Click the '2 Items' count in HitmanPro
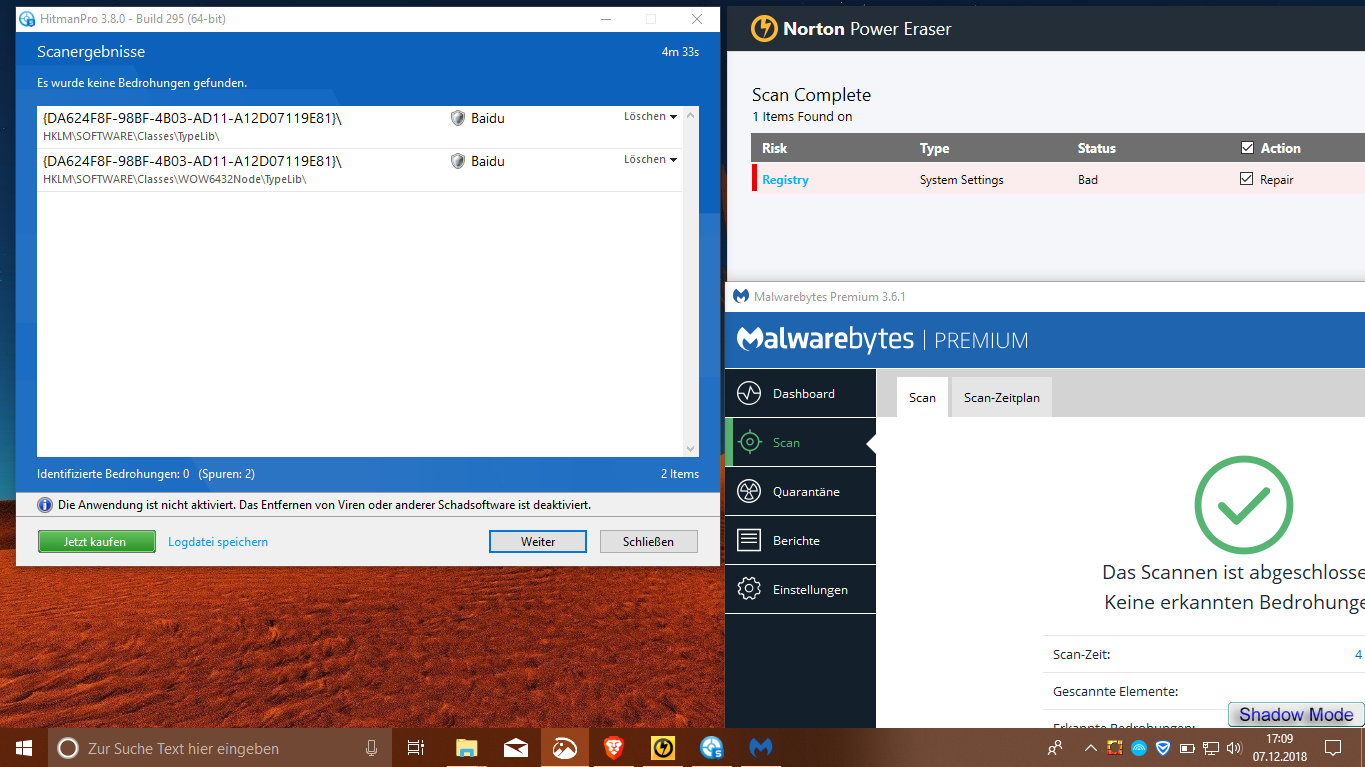This screenshot has height=767, width=1365. 680,474
